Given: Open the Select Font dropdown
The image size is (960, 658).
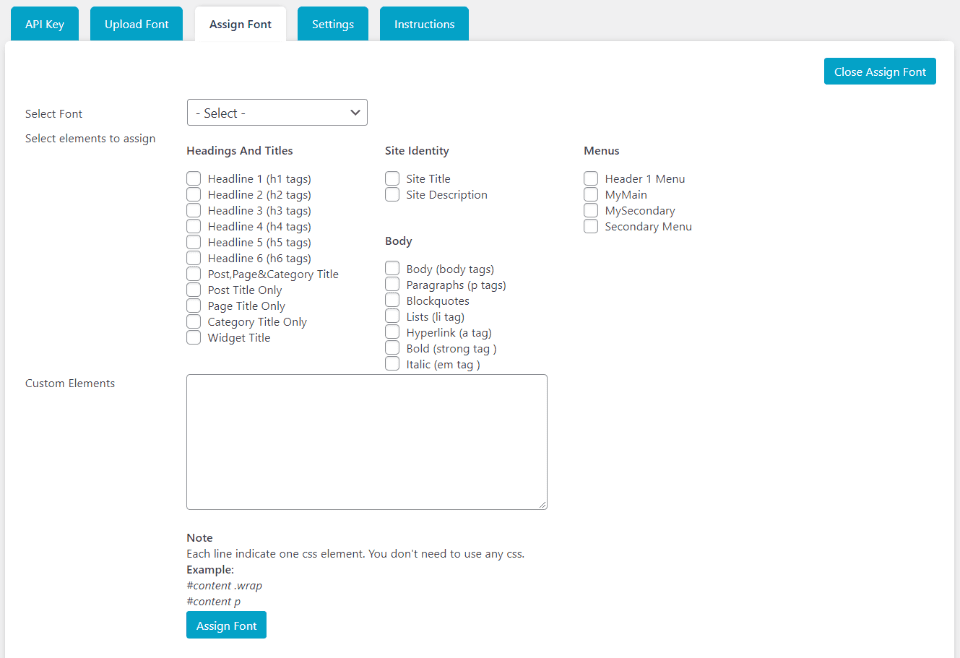Looking at the screenshot, I should [x=277, y=113].
